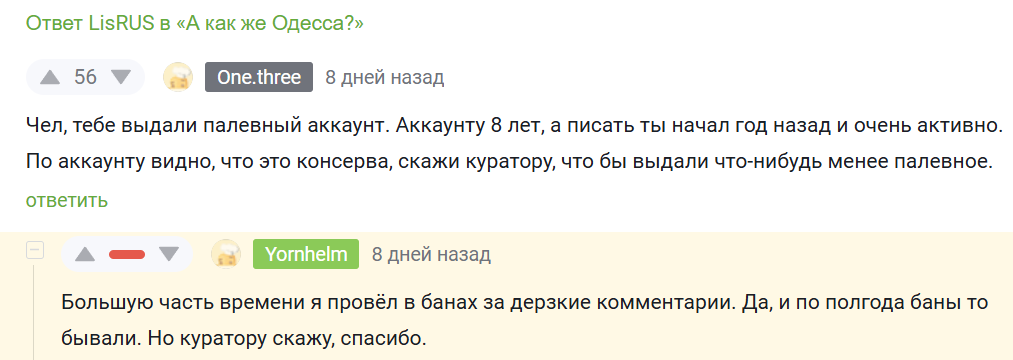The width and height of the screenshot is (1013, 360).
Task: Click the reply text starting 'Большую часть времени'
Action: [x=525, y=320]
